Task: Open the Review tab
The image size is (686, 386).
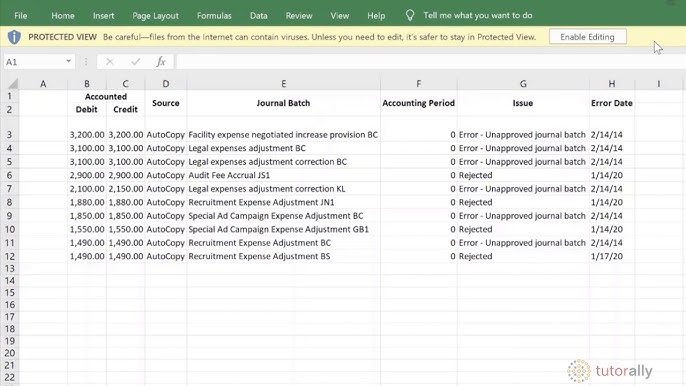Action: (x=299, y=16)
